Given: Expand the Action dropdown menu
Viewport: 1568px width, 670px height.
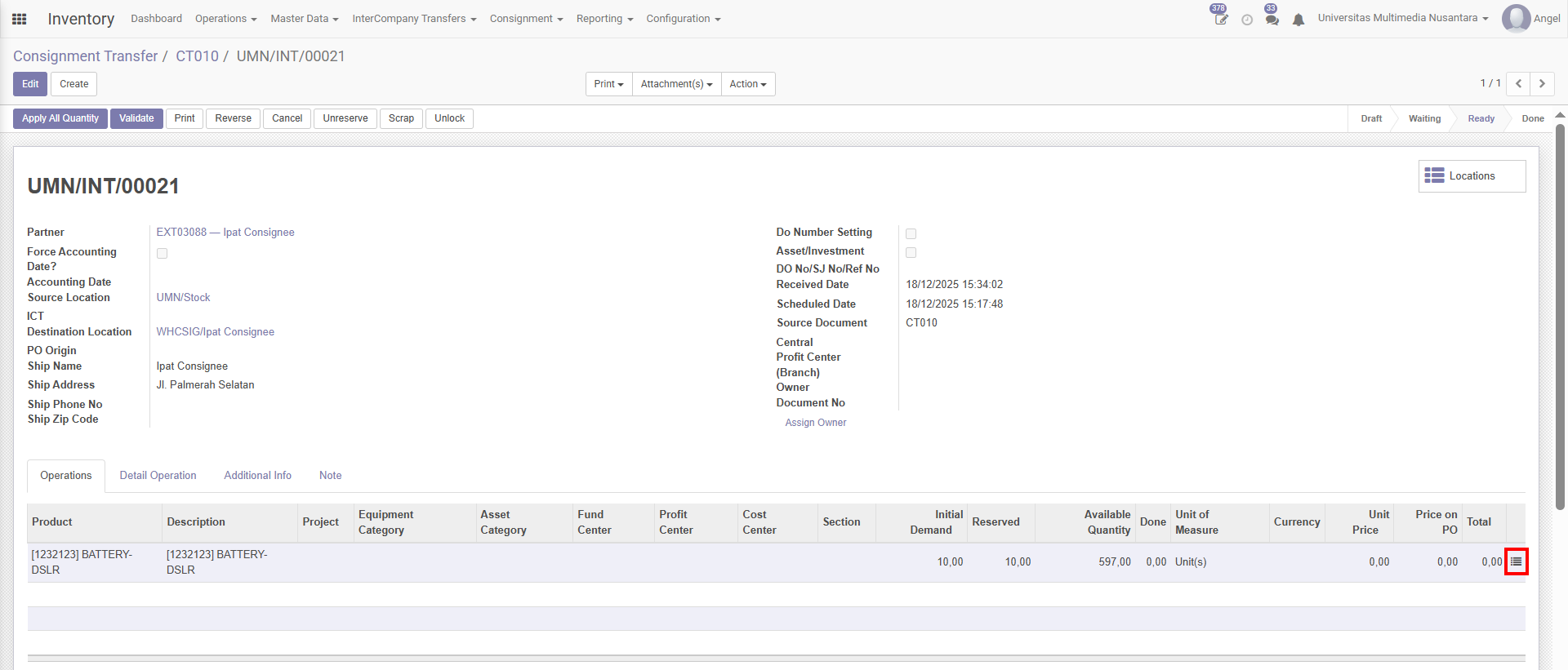Looking at the screenshot, I should pyautogui.click(x=747, y=84).
